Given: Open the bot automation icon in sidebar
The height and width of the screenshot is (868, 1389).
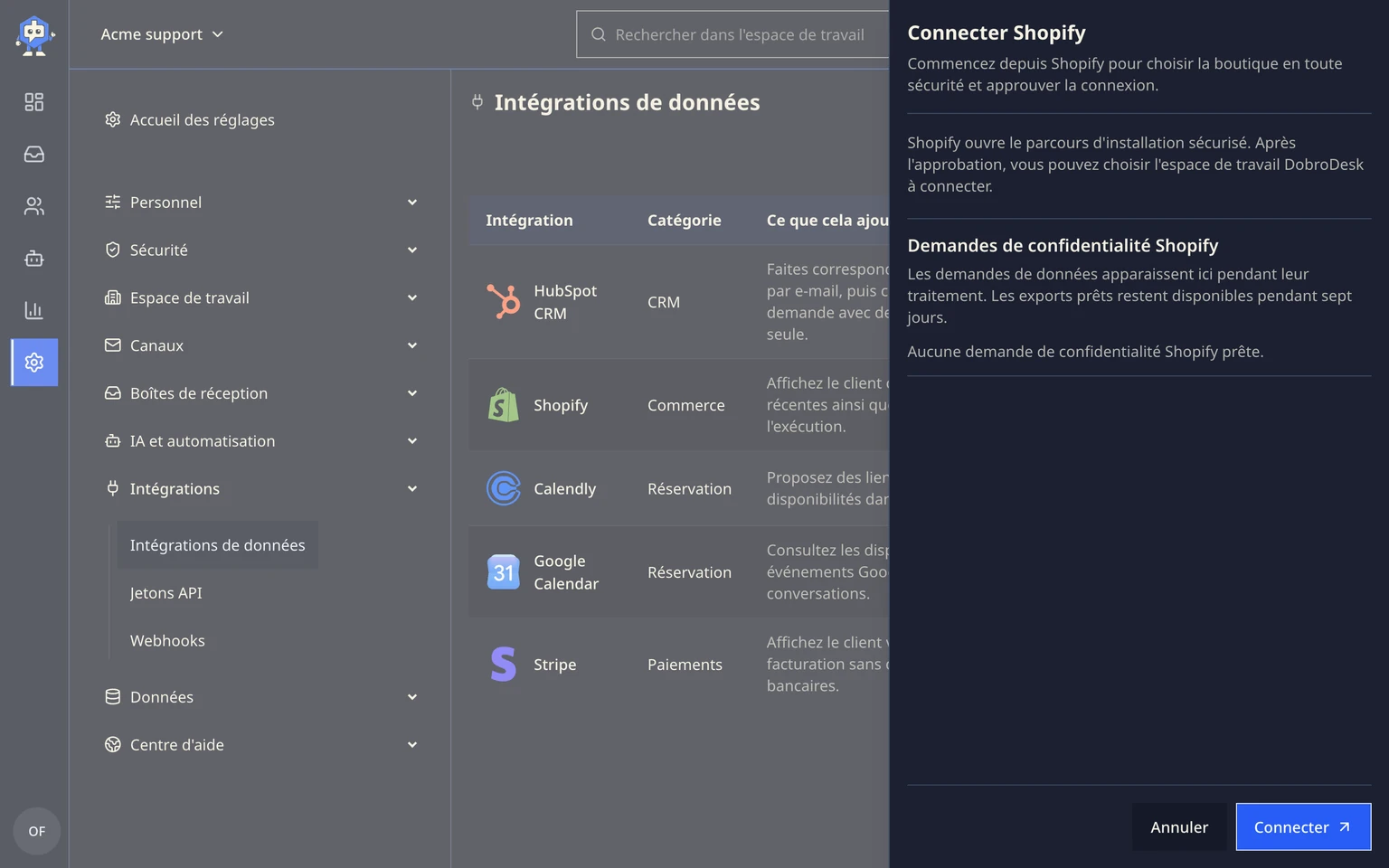Looking at the screenshot, I should click(x=34, y=259).
